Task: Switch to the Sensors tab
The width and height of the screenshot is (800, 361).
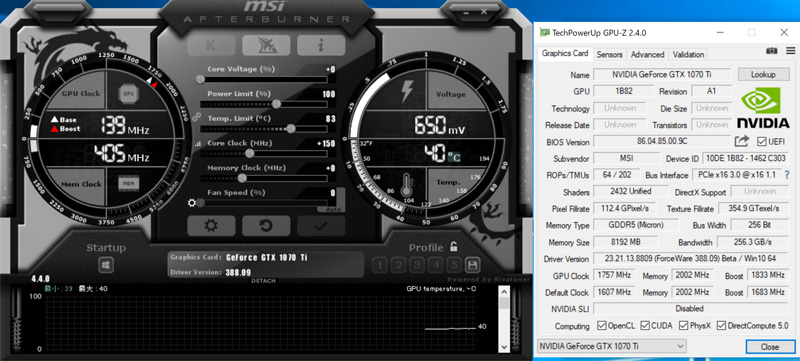Action: point(609,54)
